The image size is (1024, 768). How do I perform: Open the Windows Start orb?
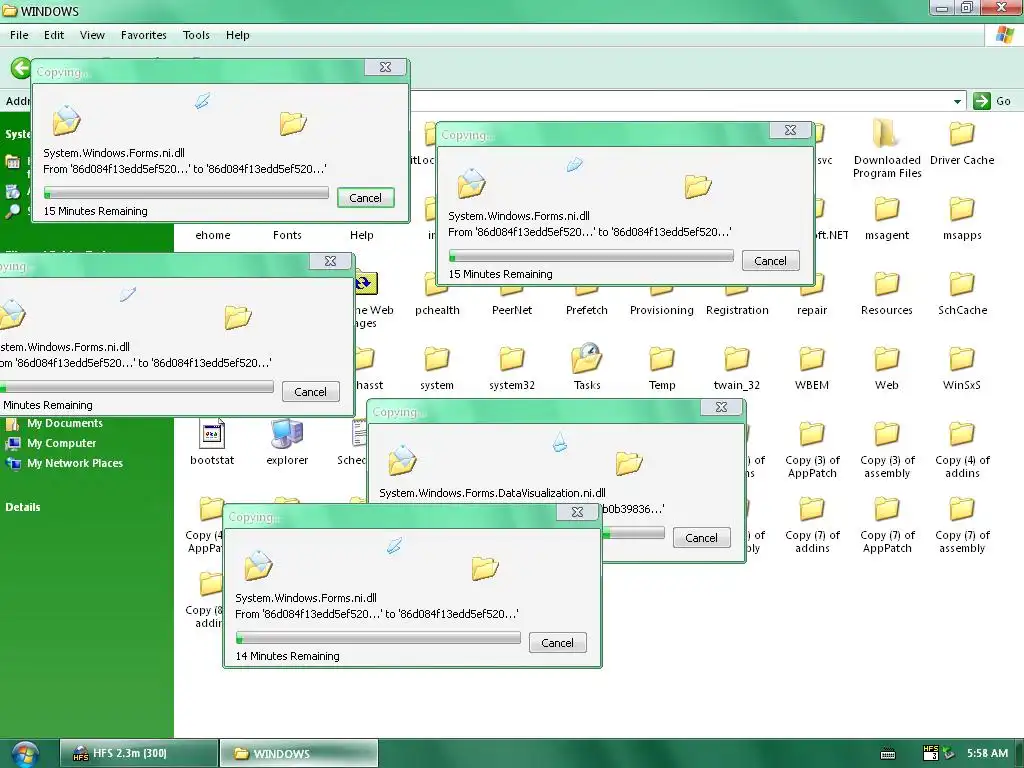pos(25,754)
